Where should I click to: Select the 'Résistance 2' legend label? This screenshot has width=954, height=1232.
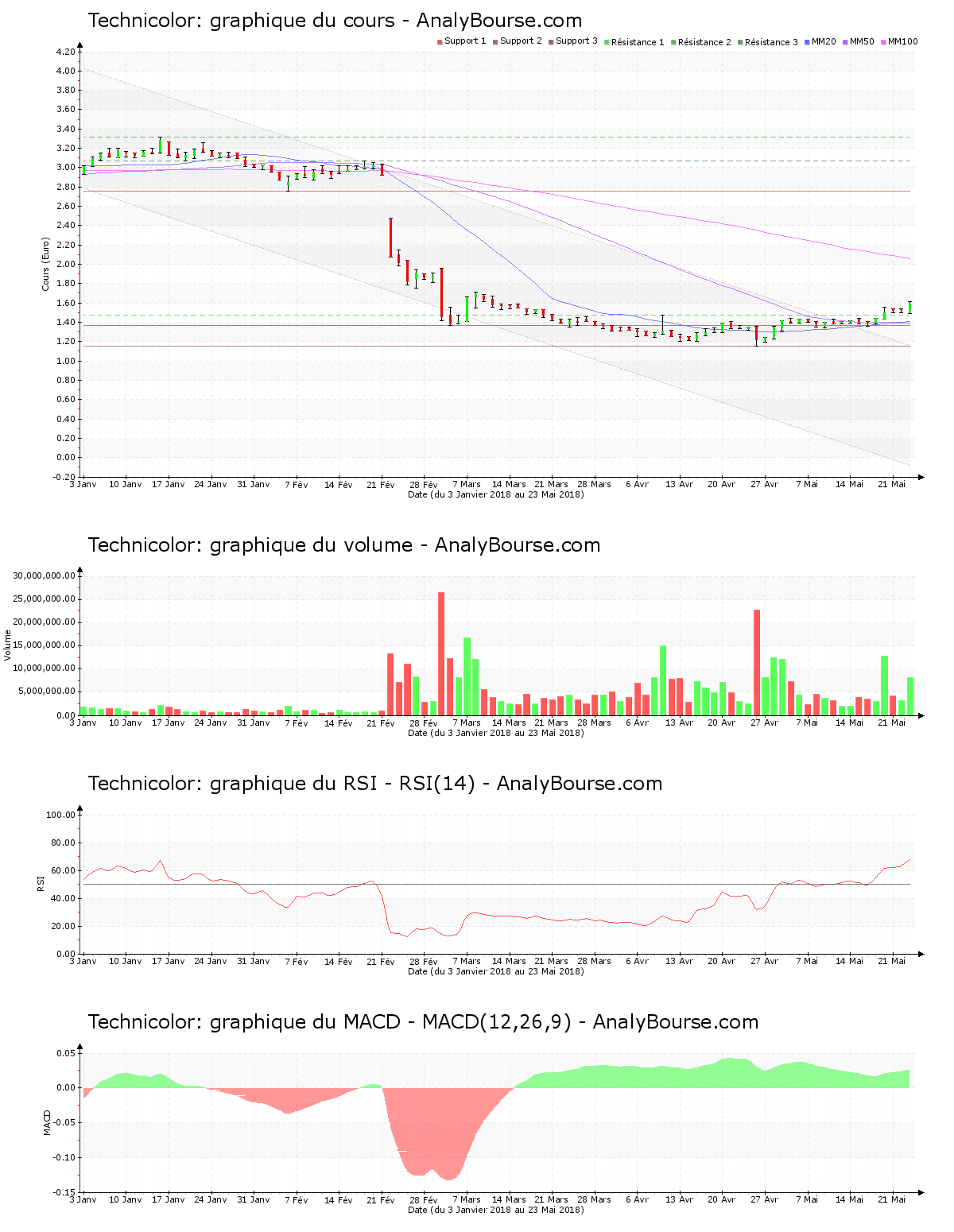coord(704,42)
